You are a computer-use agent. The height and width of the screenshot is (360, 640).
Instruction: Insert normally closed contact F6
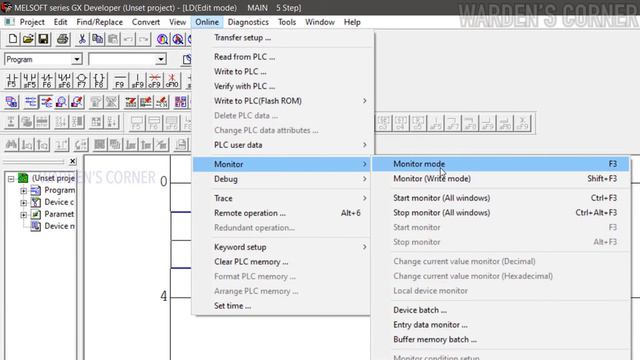tap(47, 80)
